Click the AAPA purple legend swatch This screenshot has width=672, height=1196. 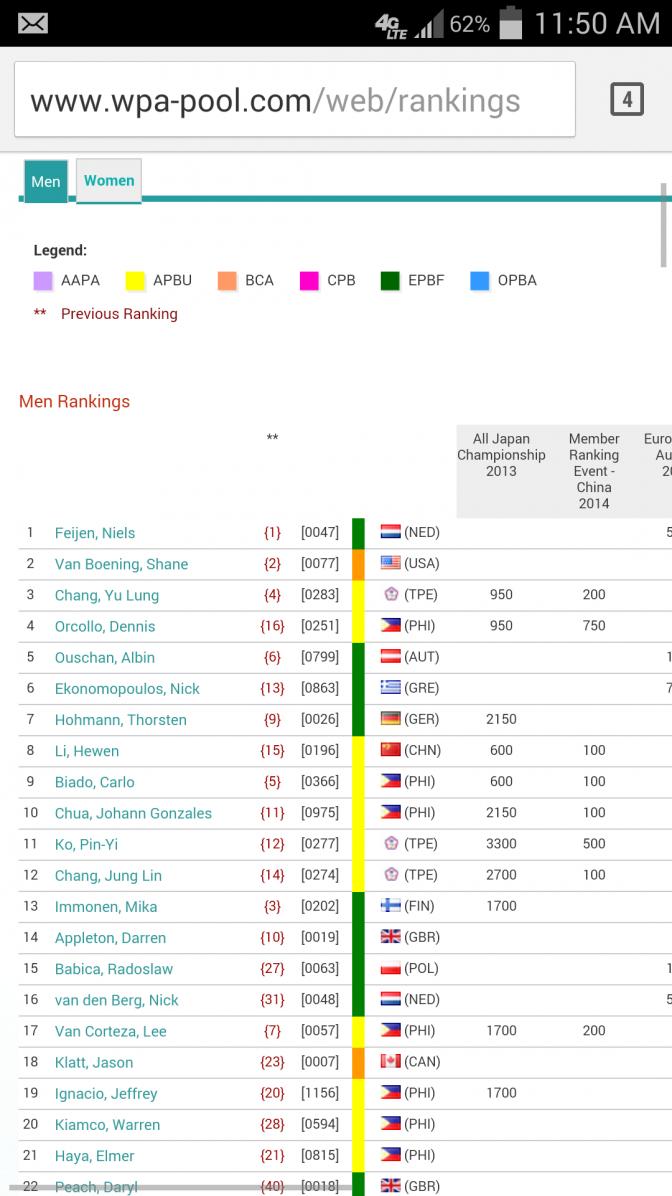(x=43, y=281)
